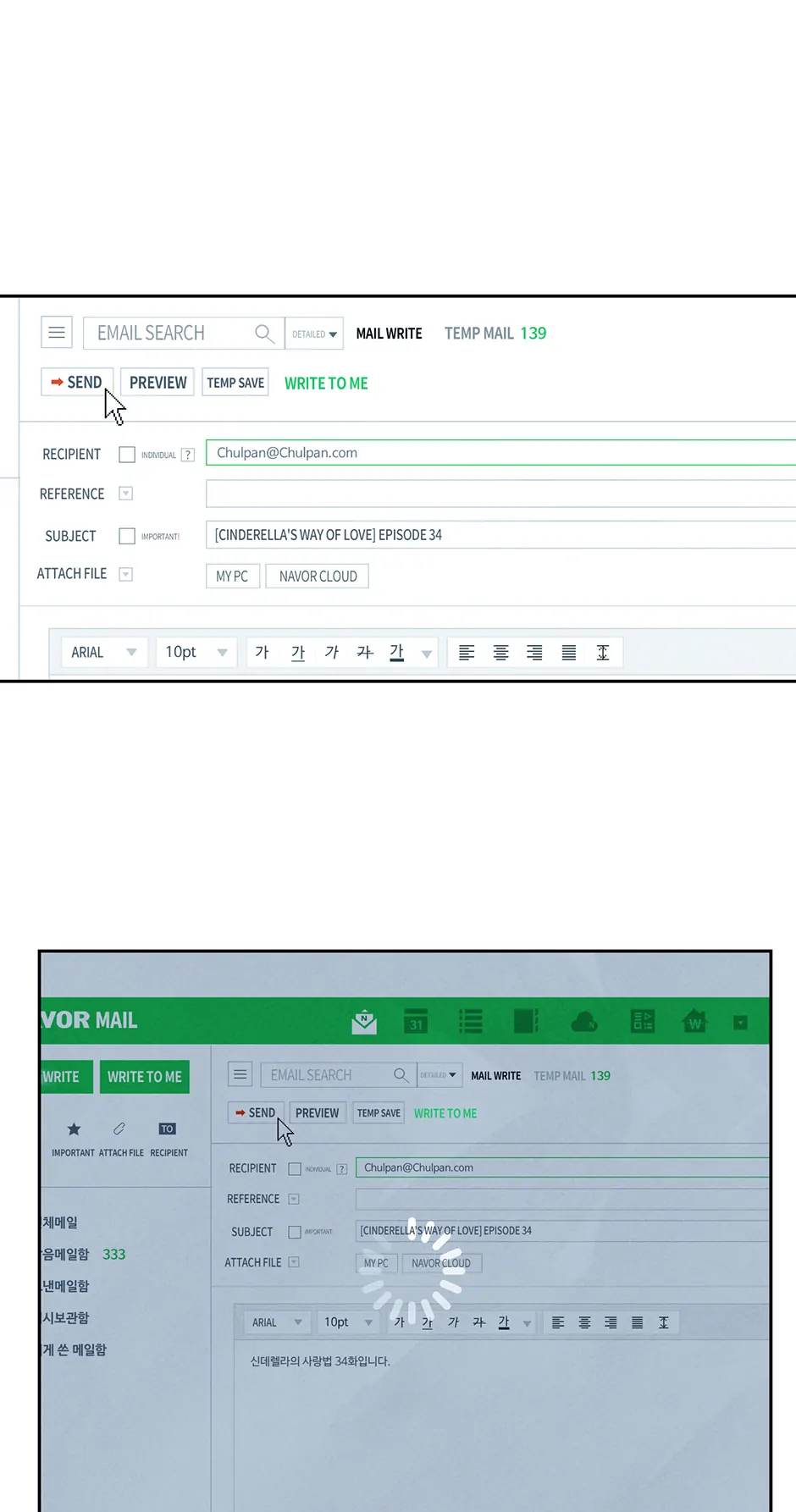Expand the Reference arrow in the white compose form
The image size is (796, 1512).
click(126, 494)
